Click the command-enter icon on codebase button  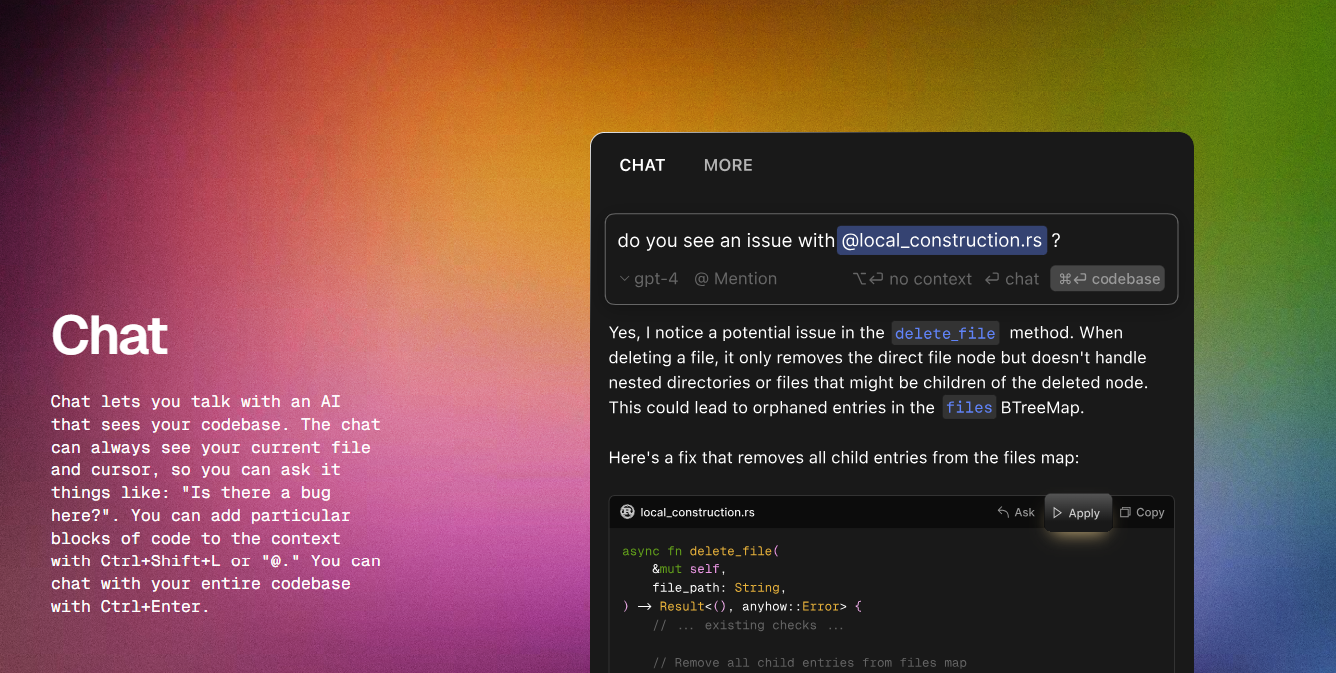(x=1072, y=279)
